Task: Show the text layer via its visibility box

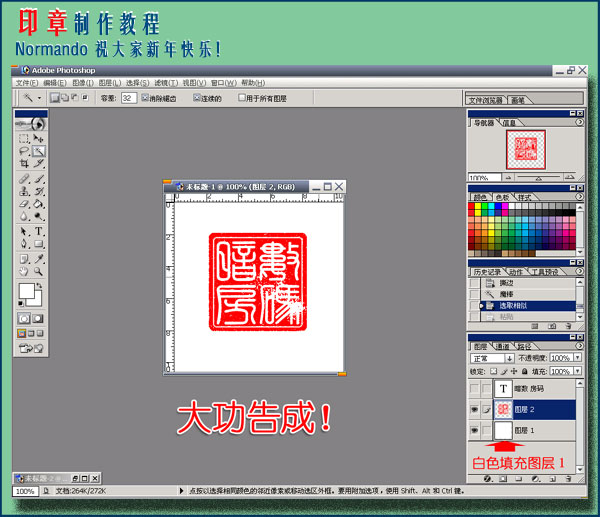Action: 474,389
